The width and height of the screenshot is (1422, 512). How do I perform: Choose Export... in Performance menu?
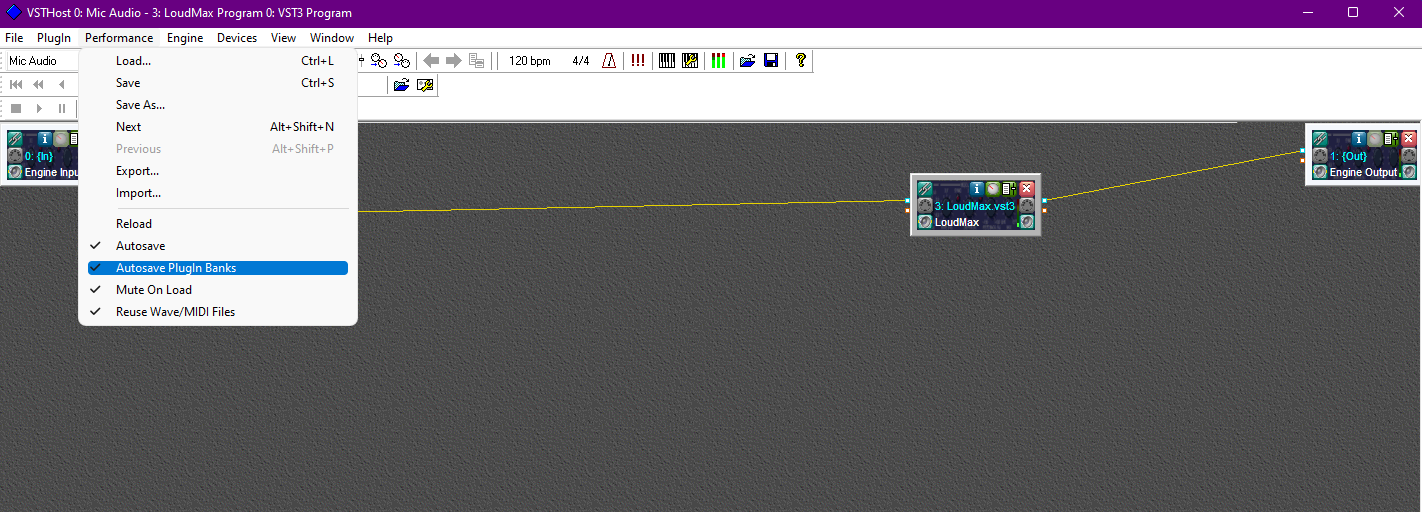tap(218, 171)
